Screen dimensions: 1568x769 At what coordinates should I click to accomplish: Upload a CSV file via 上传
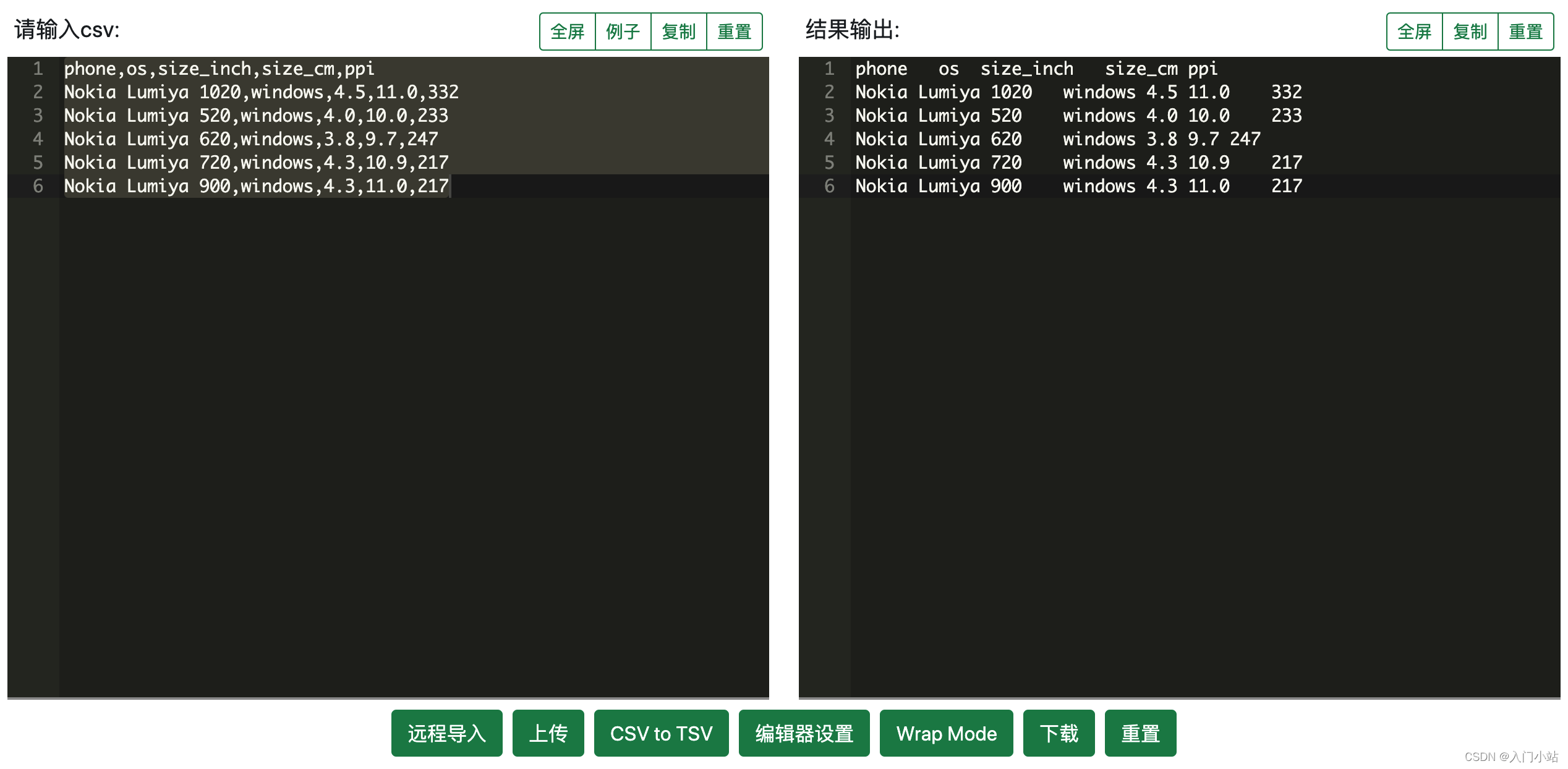click(548, 733)
